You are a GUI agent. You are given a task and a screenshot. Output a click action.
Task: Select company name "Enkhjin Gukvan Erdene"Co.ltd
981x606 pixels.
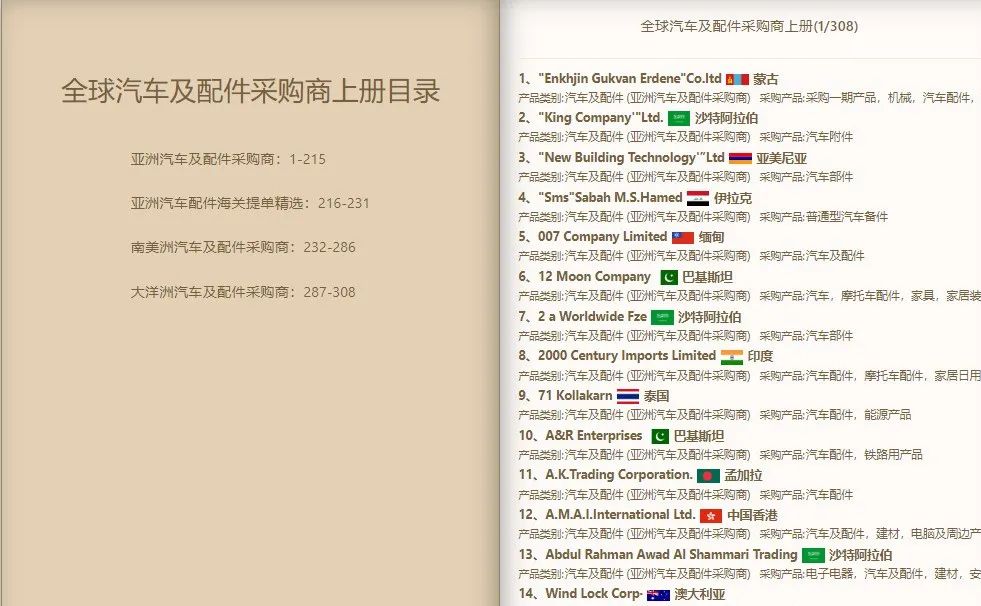tap(629, 79)
